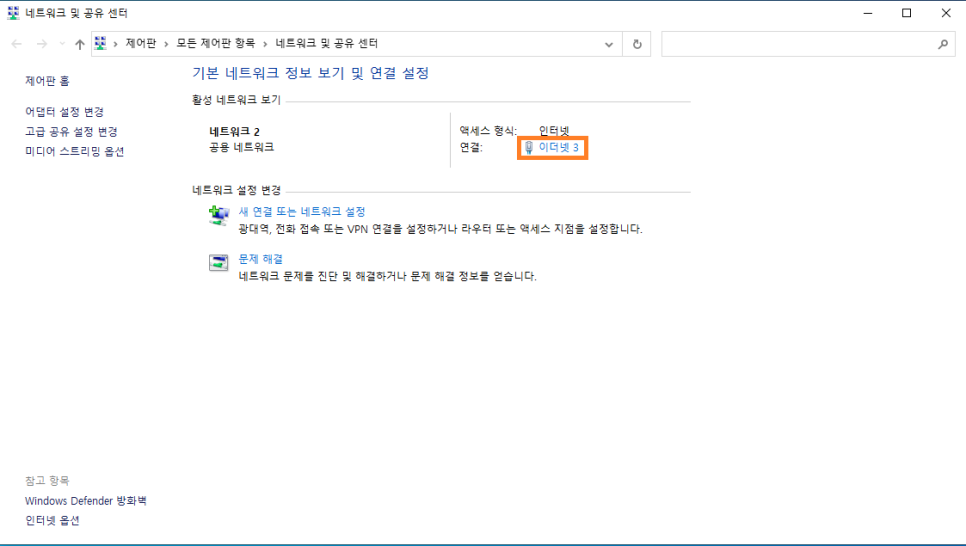Open the recent locations dropdown arrow
Viewport: 966px width, 546px height.
62,44
